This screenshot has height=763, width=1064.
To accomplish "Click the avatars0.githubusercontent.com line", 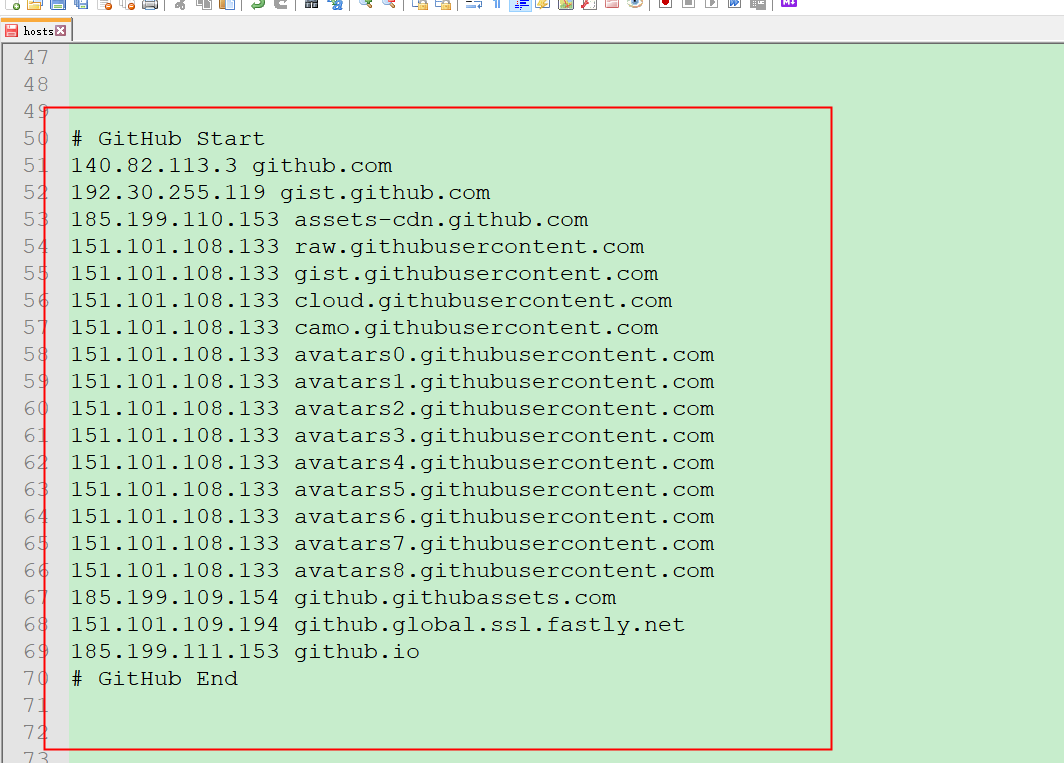I will point(392,354).
